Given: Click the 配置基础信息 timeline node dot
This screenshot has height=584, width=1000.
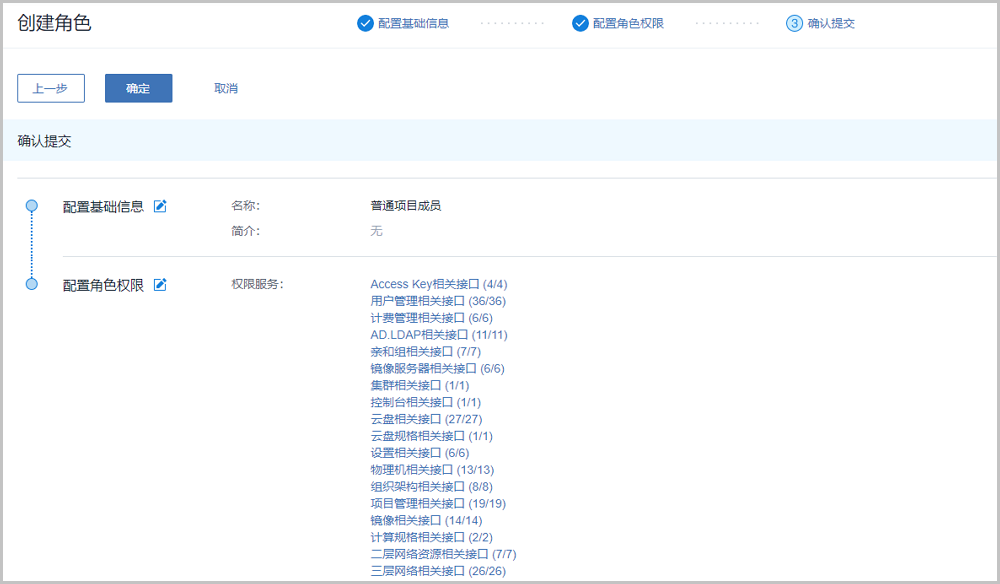Looking at the screenshot, I should point(32,206).
